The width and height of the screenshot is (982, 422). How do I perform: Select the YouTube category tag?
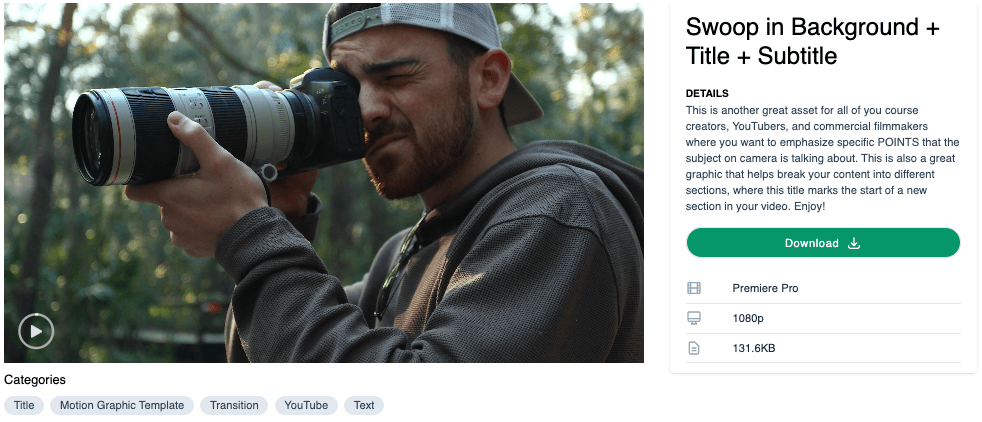click(306, 405)
